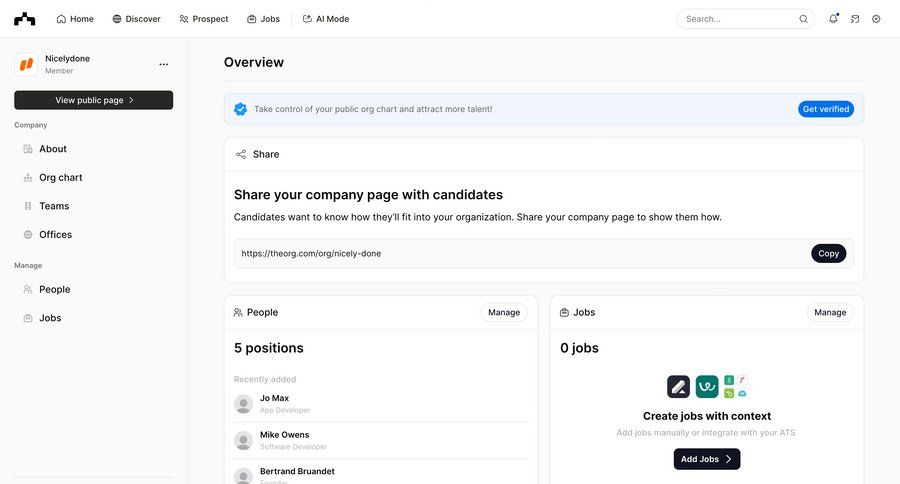Click the 0 jobs heading
Screen dimensions: 900x484
coord(579,348)
